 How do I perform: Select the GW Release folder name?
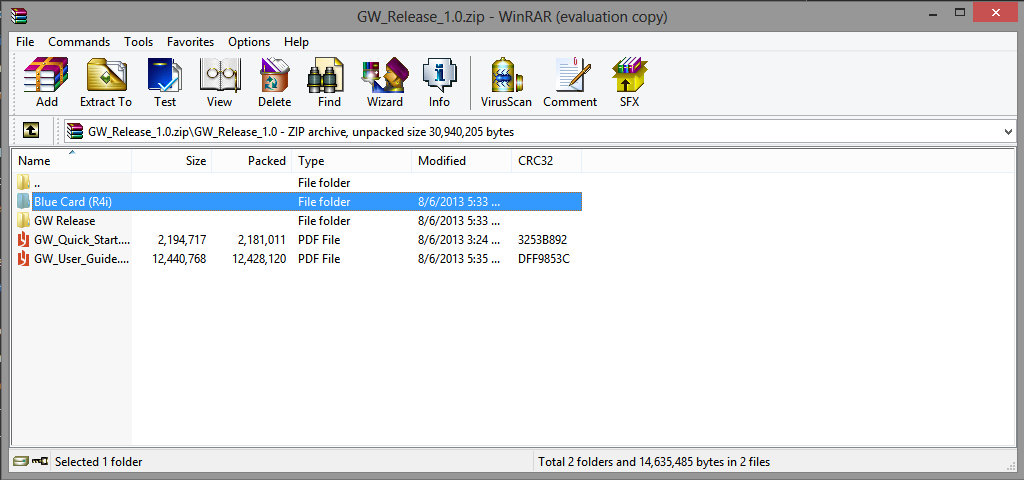click(x=65, y=221)
